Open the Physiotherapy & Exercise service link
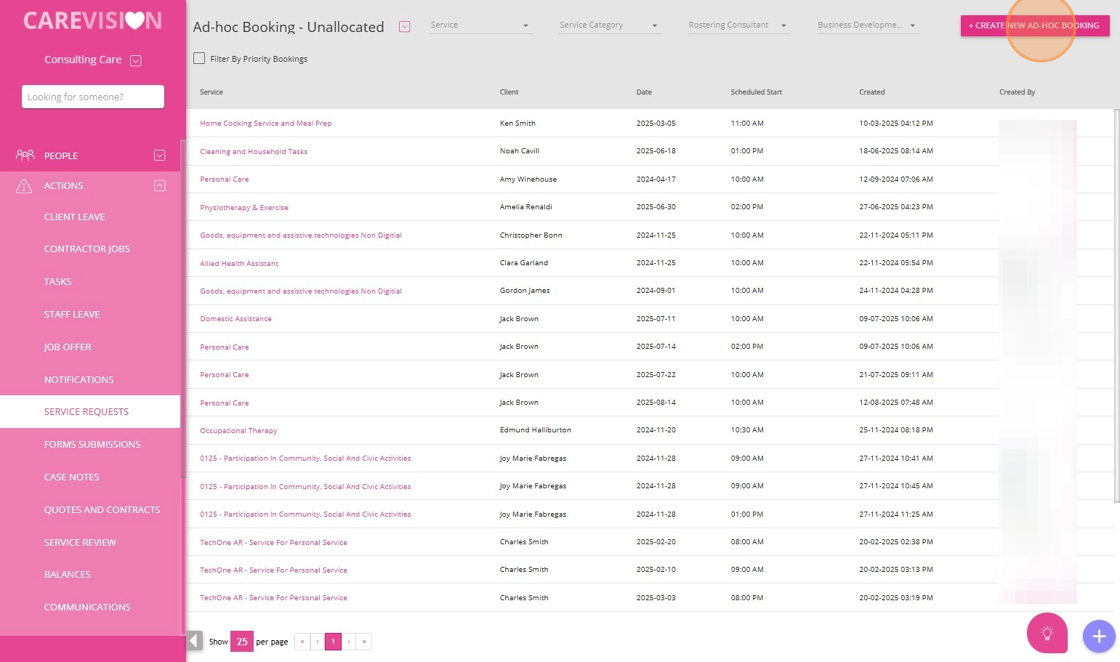The image size is (1120, 662). click(x=244, y=207)
